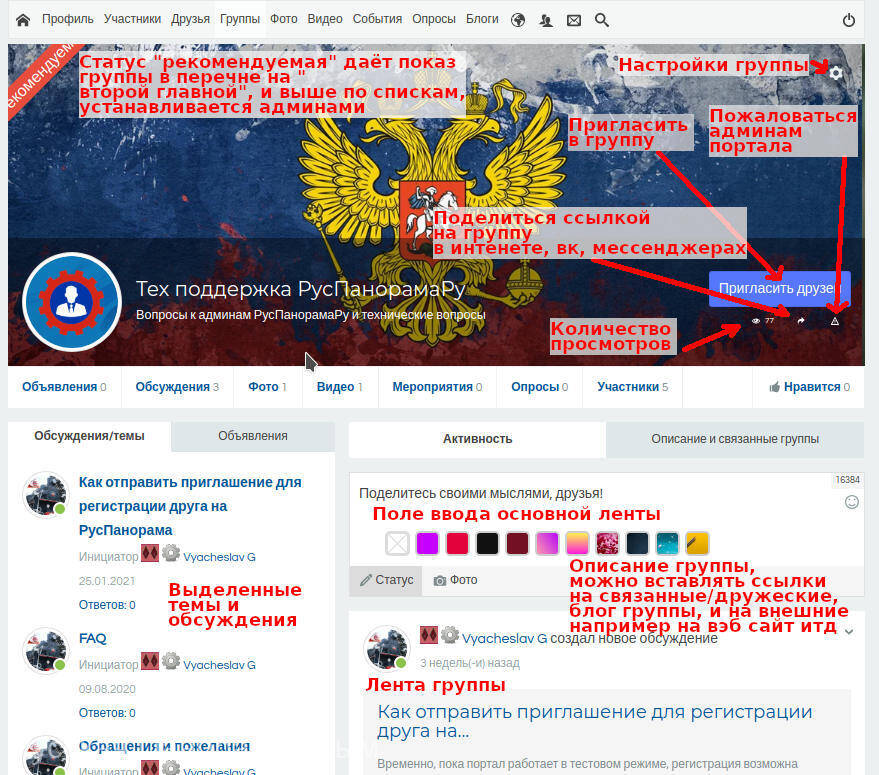Select the red background swatch
This screenshot has width=879, height=775.
tap(457, 543)
